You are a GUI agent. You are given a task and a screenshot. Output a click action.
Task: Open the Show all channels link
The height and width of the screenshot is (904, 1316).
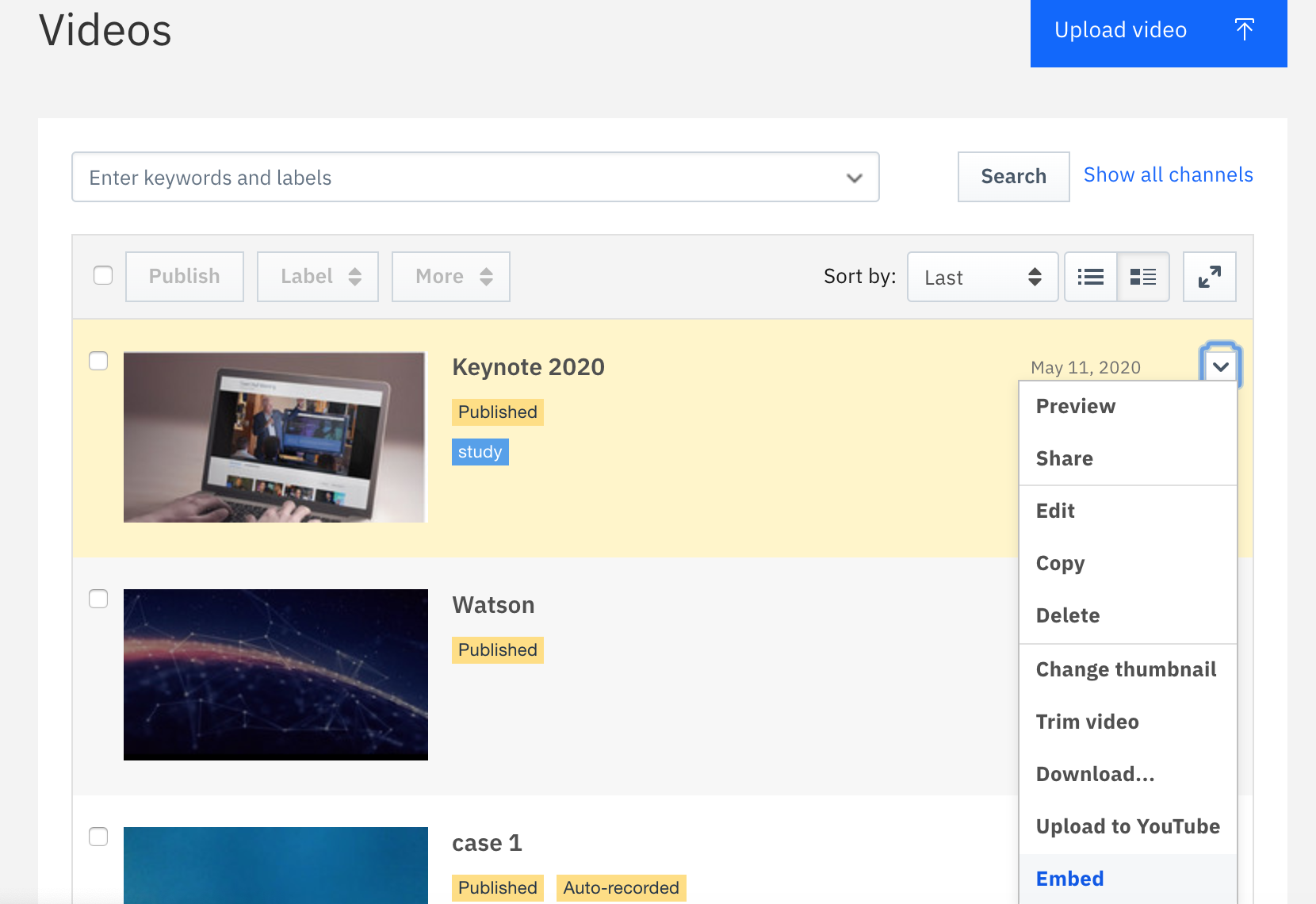pos(1169,175)
